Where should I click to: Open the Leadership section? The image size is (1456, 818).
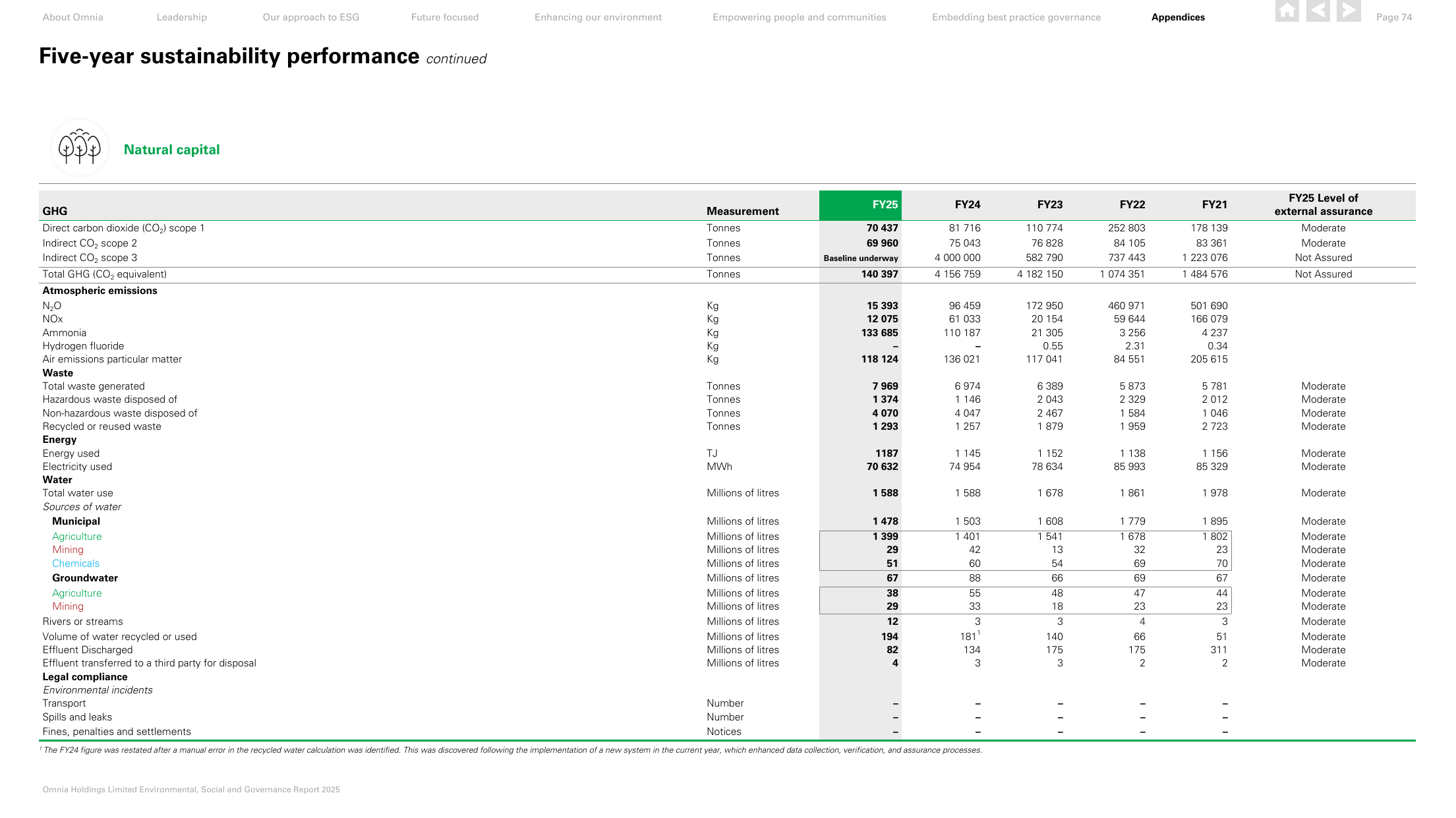182,17
